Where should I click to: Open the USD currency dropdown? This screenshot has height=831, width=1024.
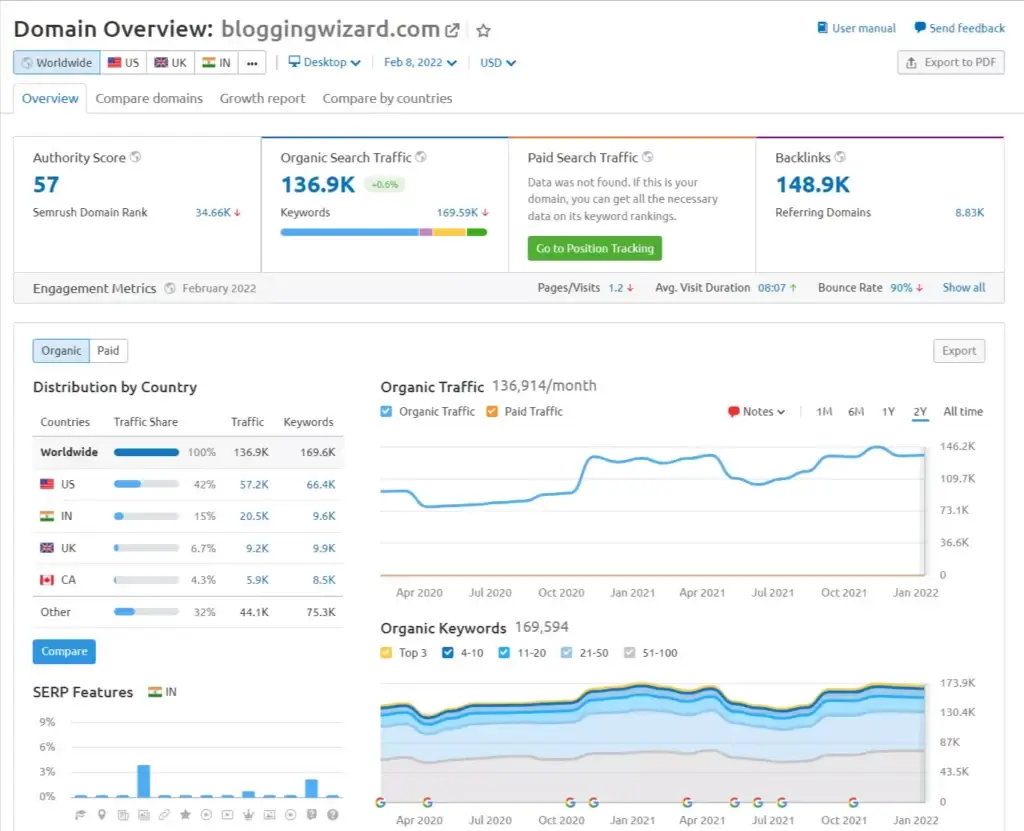[498, 63]
